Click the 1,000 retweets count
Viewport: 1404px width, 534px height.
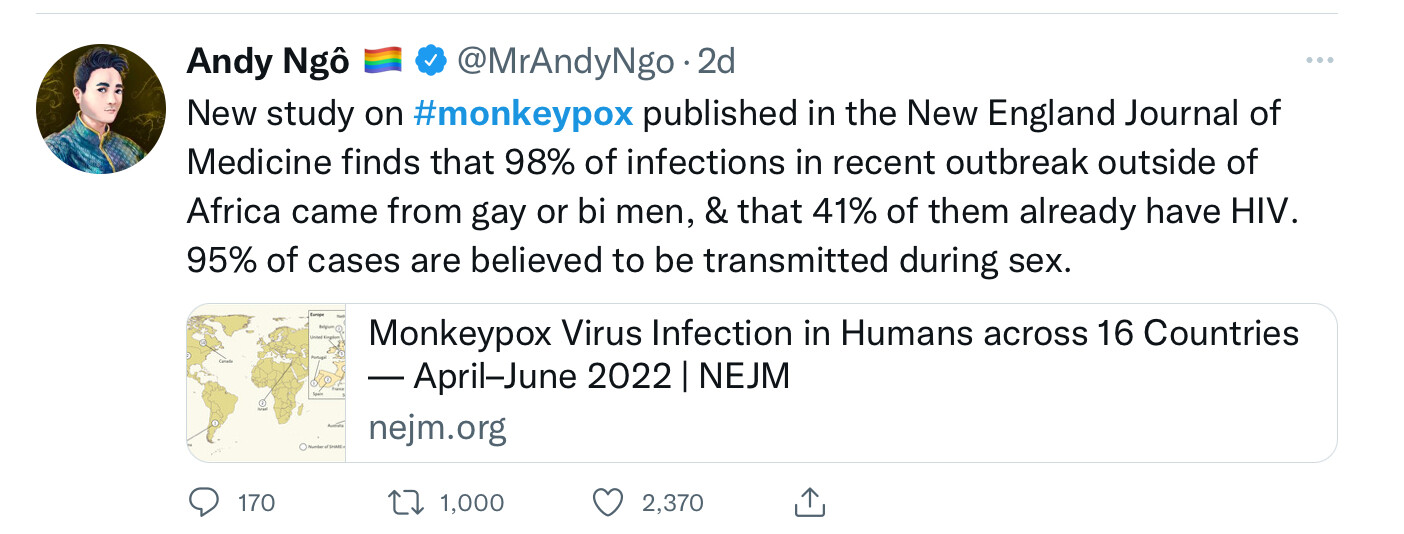click(x=472, y=502)
